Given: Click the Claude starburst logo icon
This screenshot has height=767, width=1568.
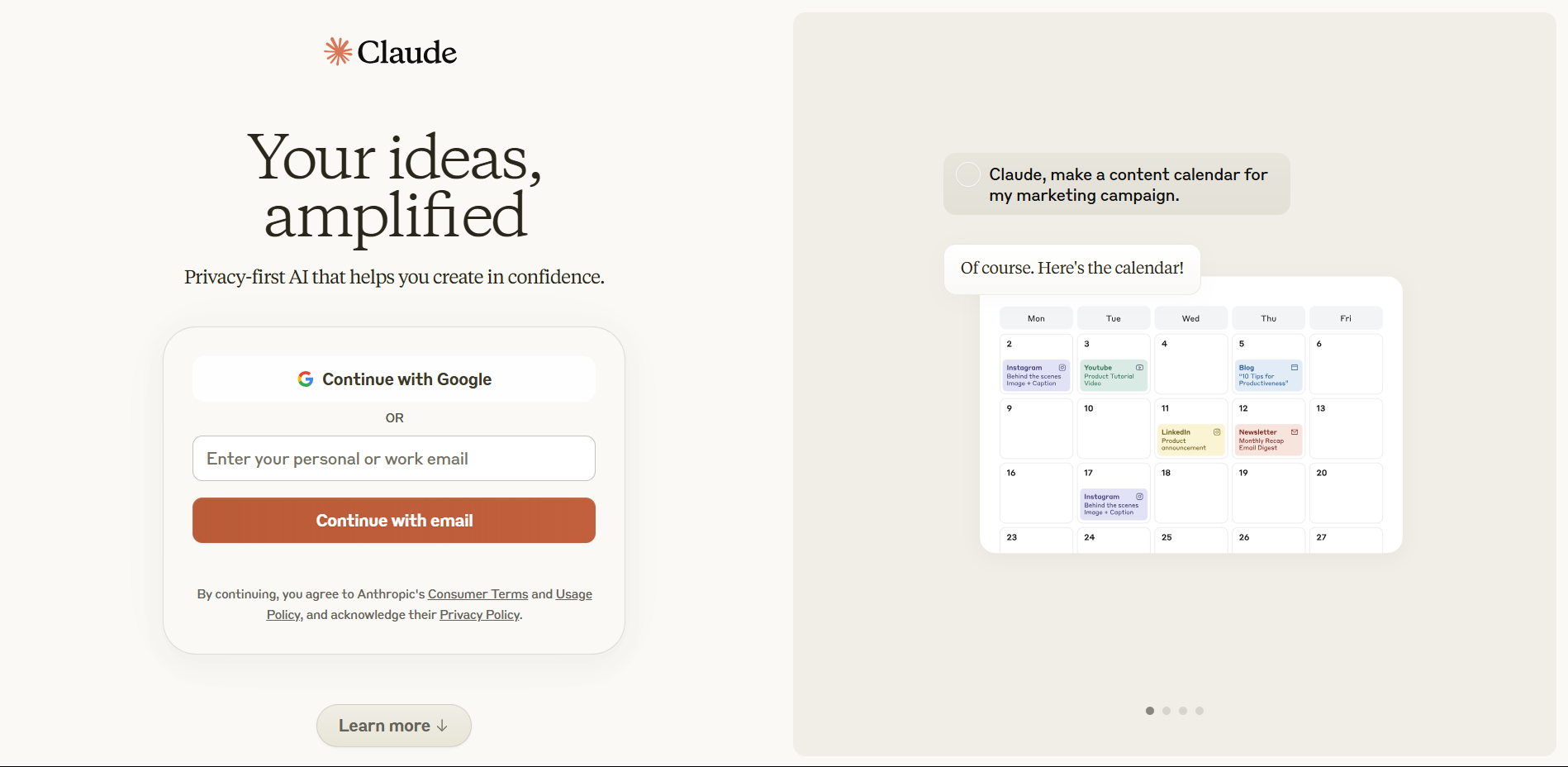Looking at the screenshot, I should [x=338, y=51].
